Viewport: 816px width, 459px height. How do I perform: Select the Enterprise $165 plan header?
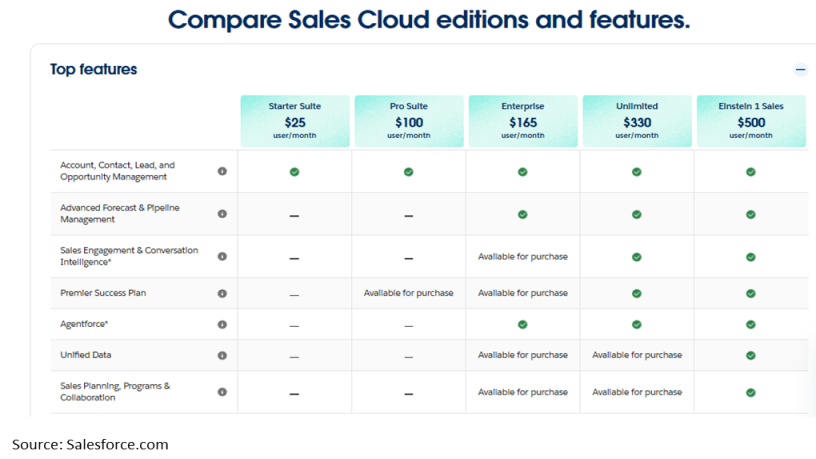pyautogui.click(x=523, y=121)
